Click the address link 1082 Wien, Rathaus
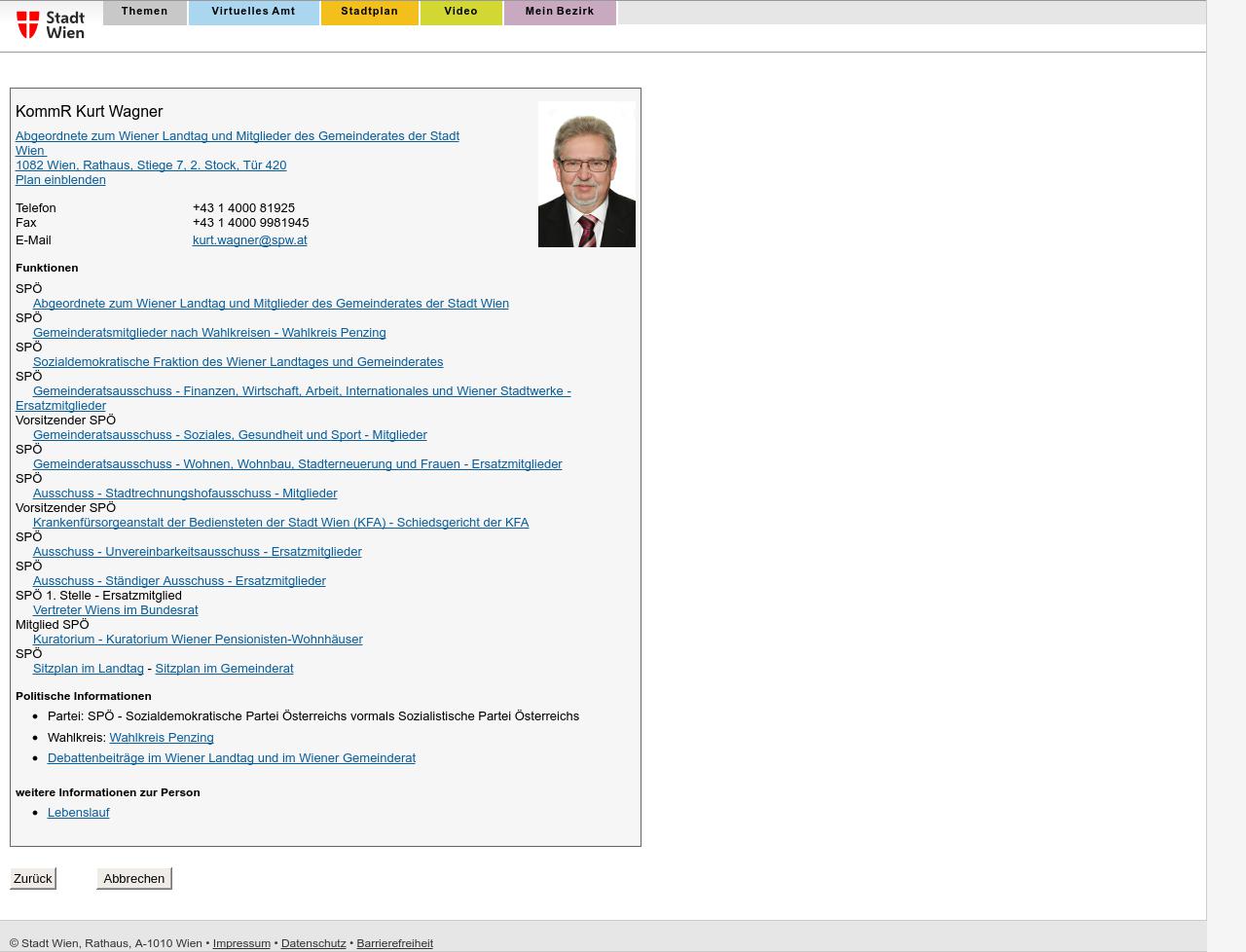Screen dimensions: 1246x952 coord(151,165)
